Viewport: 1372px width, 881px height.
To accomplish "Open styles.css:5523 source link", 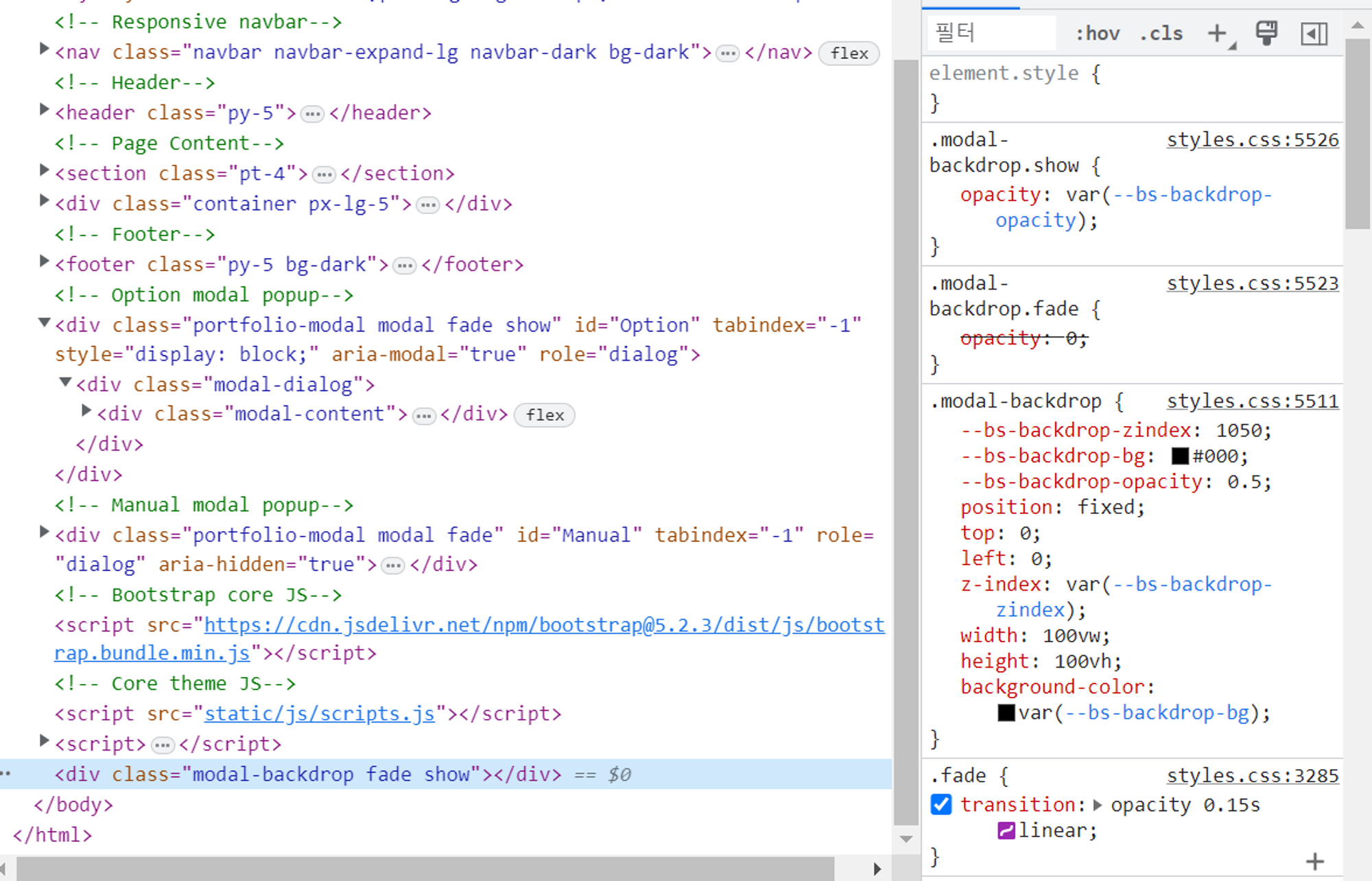I will coord(1253,283).
